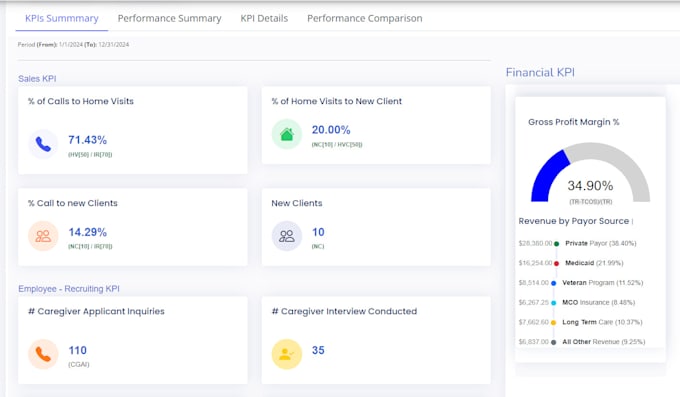Select the 71.43% value

pos(87,140)
